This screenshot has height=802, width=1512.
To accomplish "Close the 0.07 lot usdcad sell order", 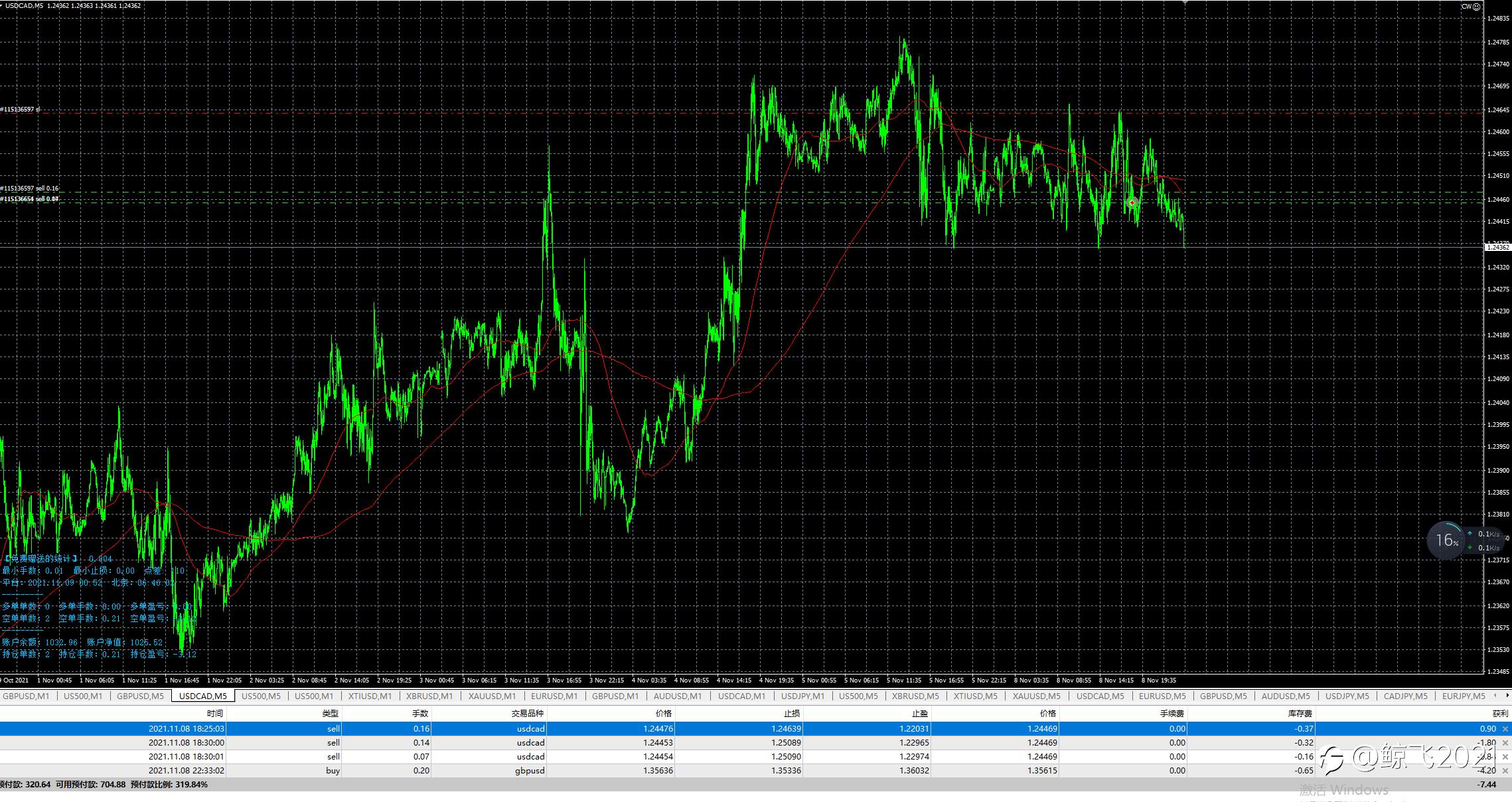I will 1505,757.
